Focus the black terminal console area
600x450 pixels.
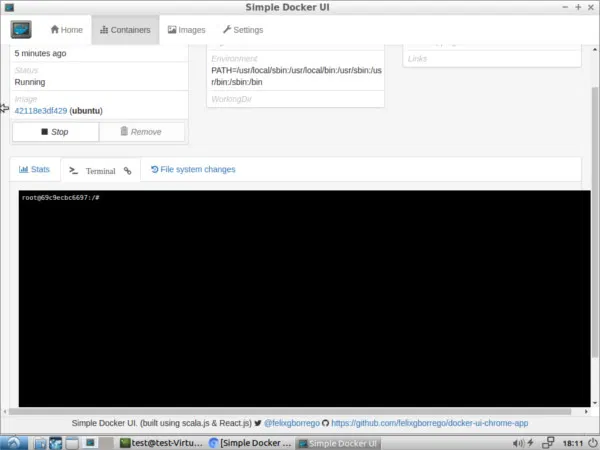coord(298,300)
